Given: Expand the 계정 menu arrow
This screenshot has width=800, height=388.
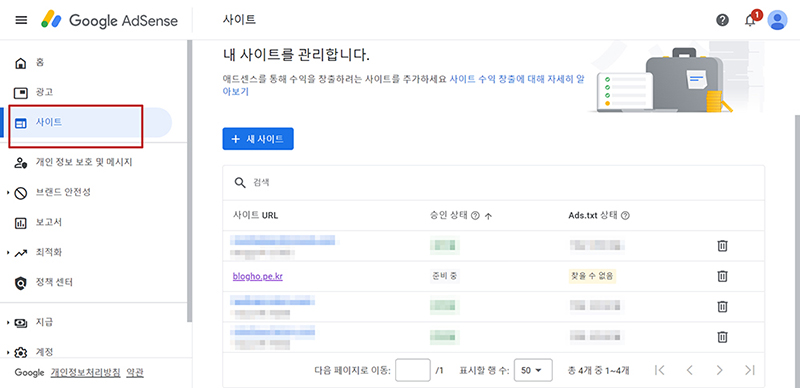Looking at the screenshot, I should point(8,352).
